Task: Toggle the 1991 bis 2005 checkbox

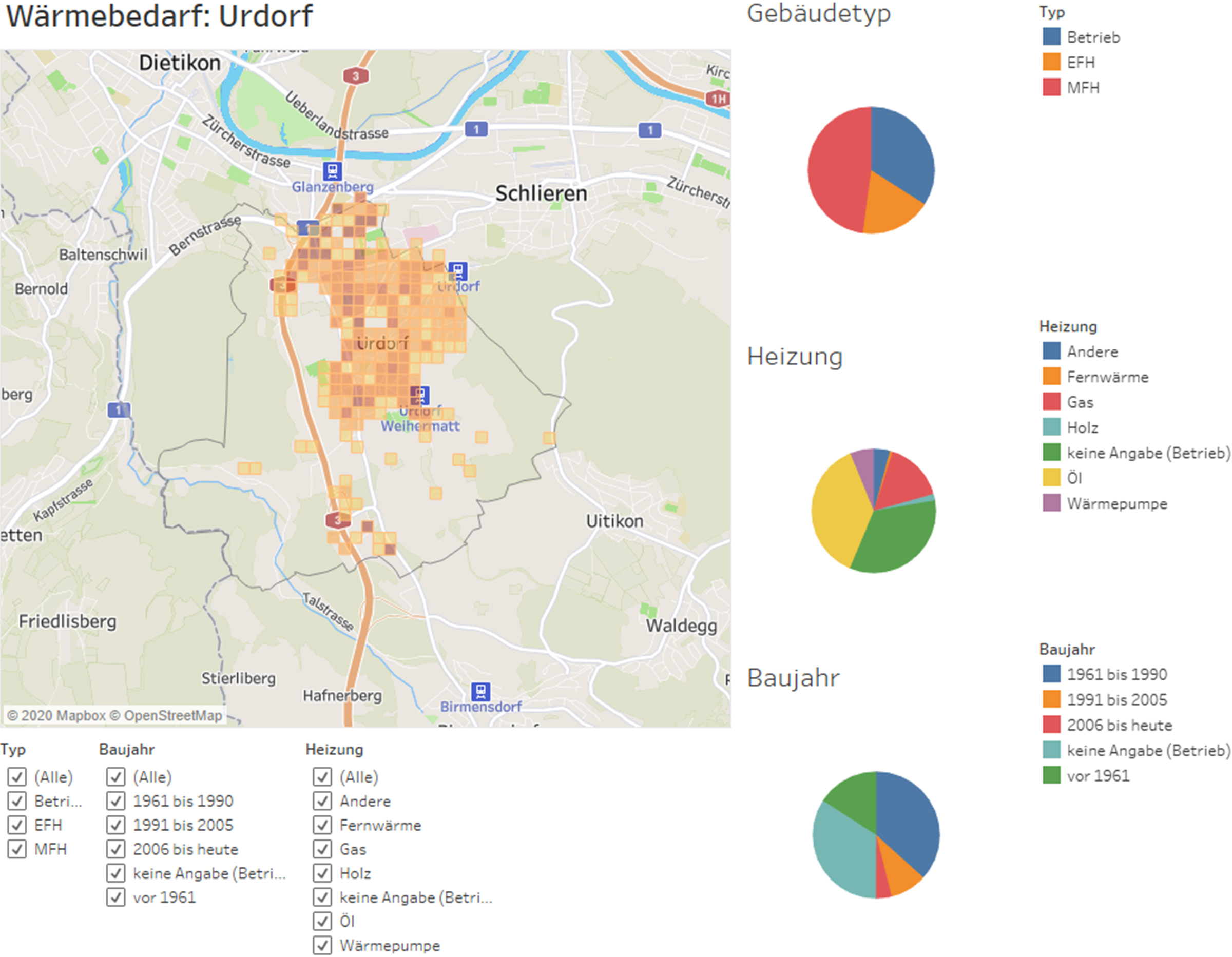Action: pyautogui.click(x=115, y=825)
